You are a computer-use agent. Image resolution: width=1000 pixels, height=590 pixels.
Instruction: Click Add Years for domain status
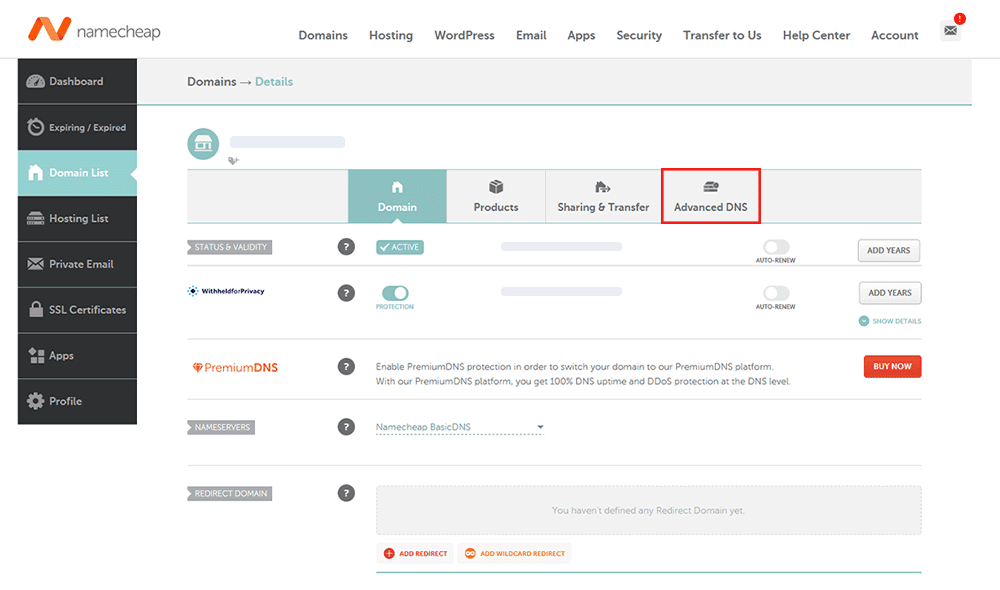point(889,250)
